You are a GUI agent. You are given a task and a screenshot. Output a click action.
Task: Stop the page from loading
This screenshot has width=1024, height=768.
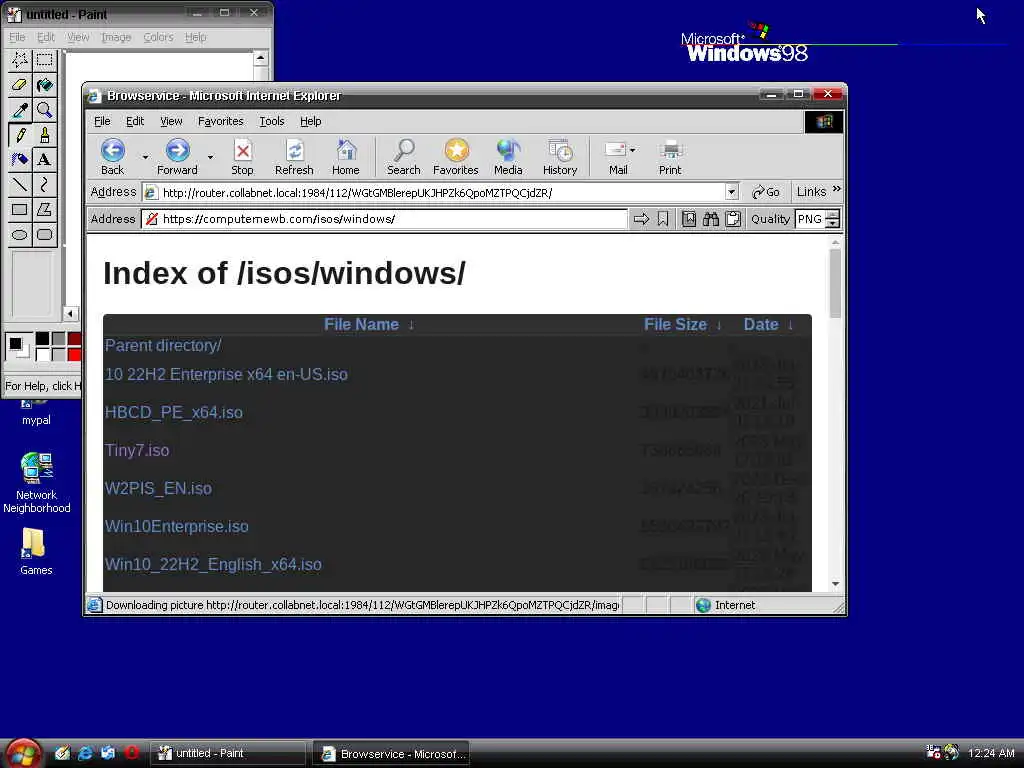click(x=242, y=157)
